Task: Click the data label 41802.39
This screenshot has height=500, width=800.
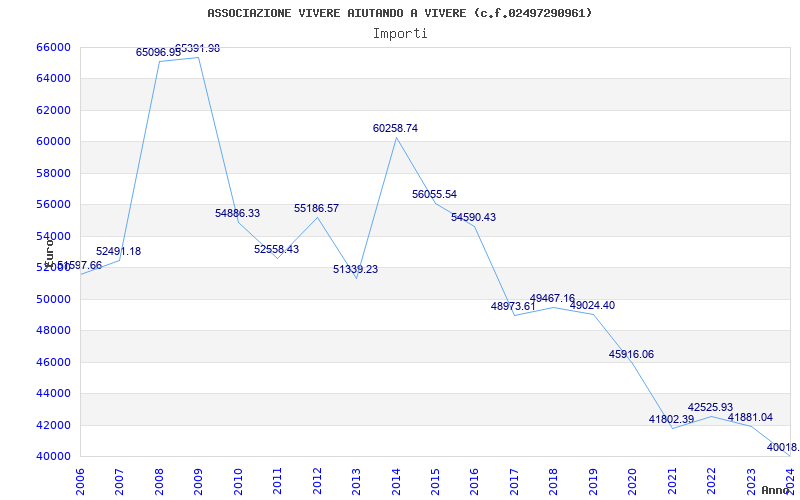Action: pos(671,419)
